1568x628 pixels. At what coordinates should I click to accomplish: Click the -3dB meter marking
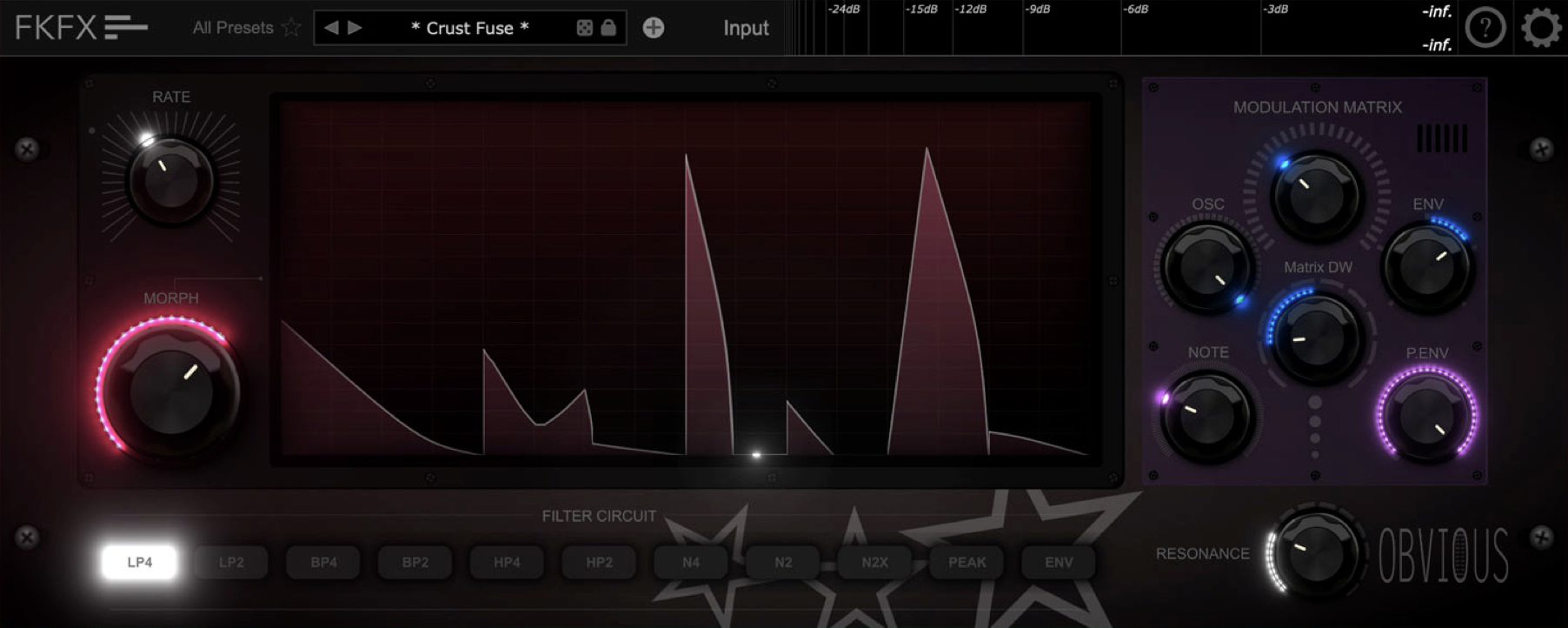[x=1275, y=10]
